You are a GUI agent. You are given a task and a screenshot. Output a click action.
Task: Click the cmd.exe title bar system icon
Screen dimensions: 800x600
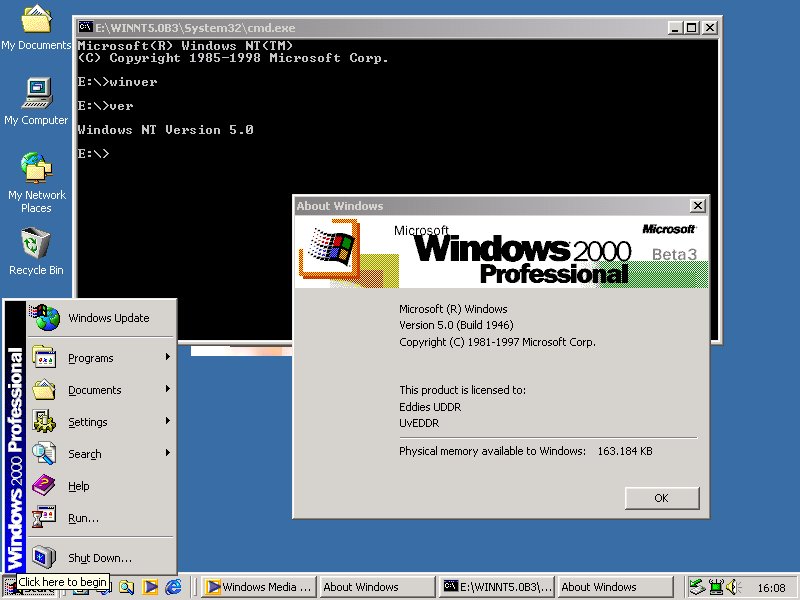click(86, 28)
